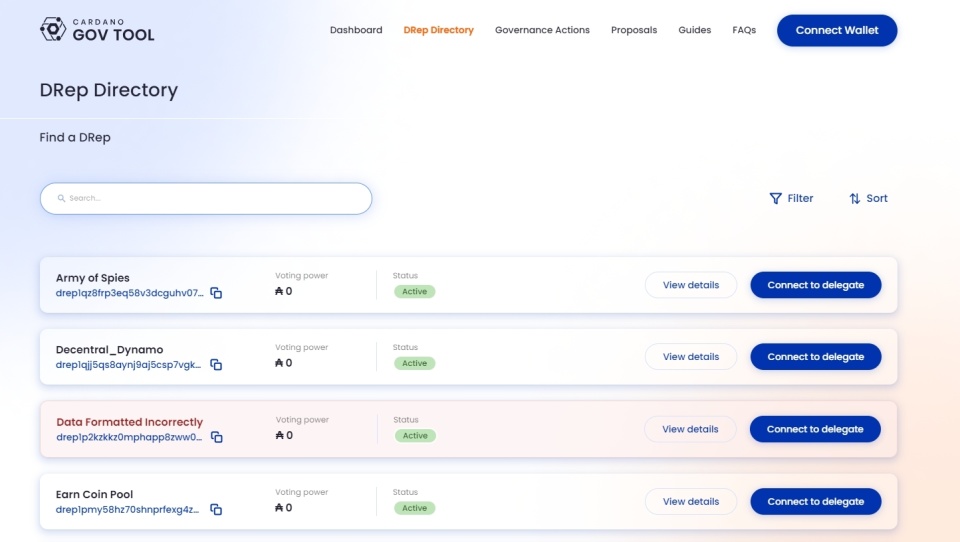Connect to delegate to Decentral_Dynamo

click(x=815, y=357)
